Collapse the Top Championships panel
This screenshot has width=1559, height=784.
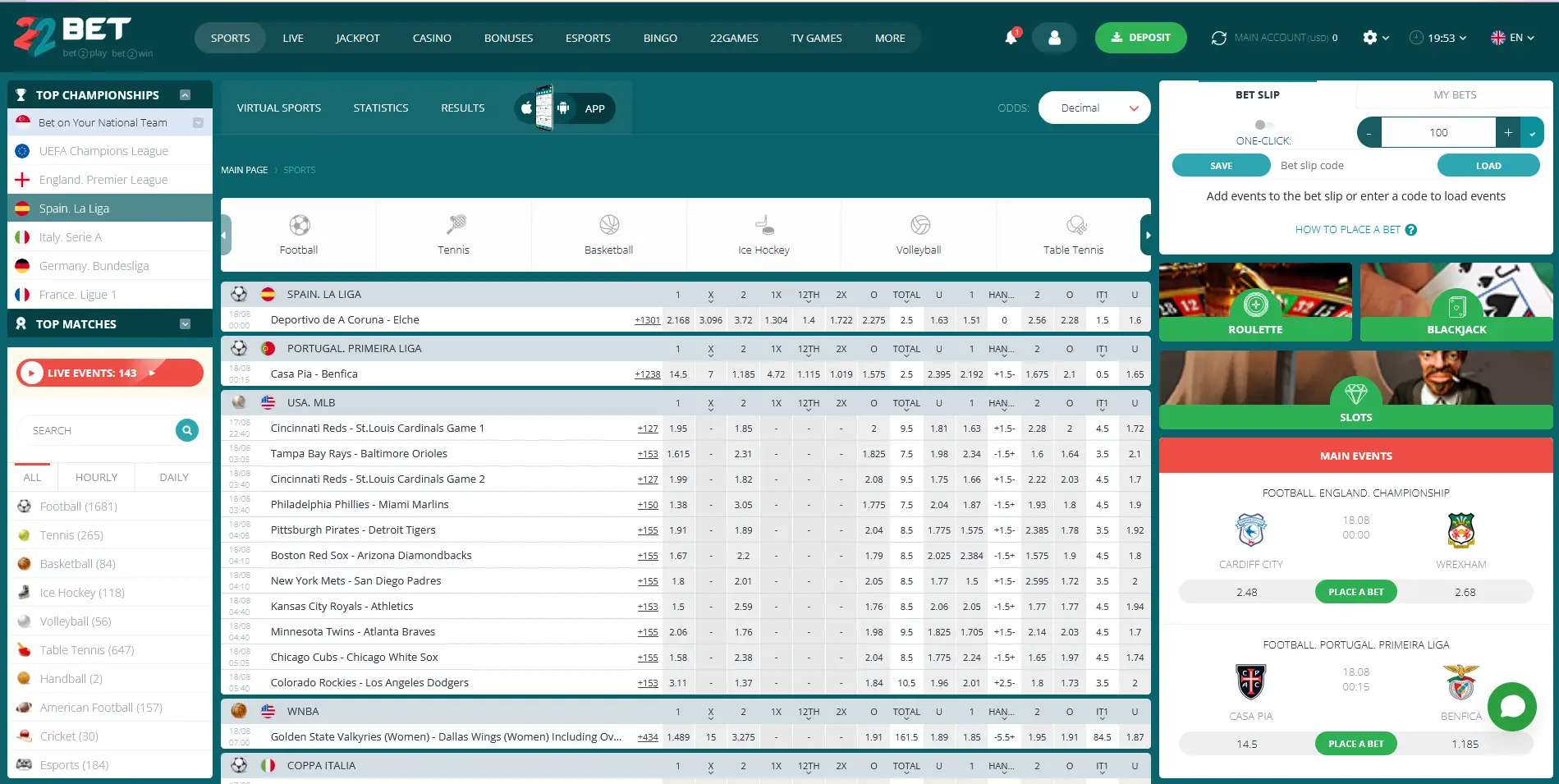(185, 95)
